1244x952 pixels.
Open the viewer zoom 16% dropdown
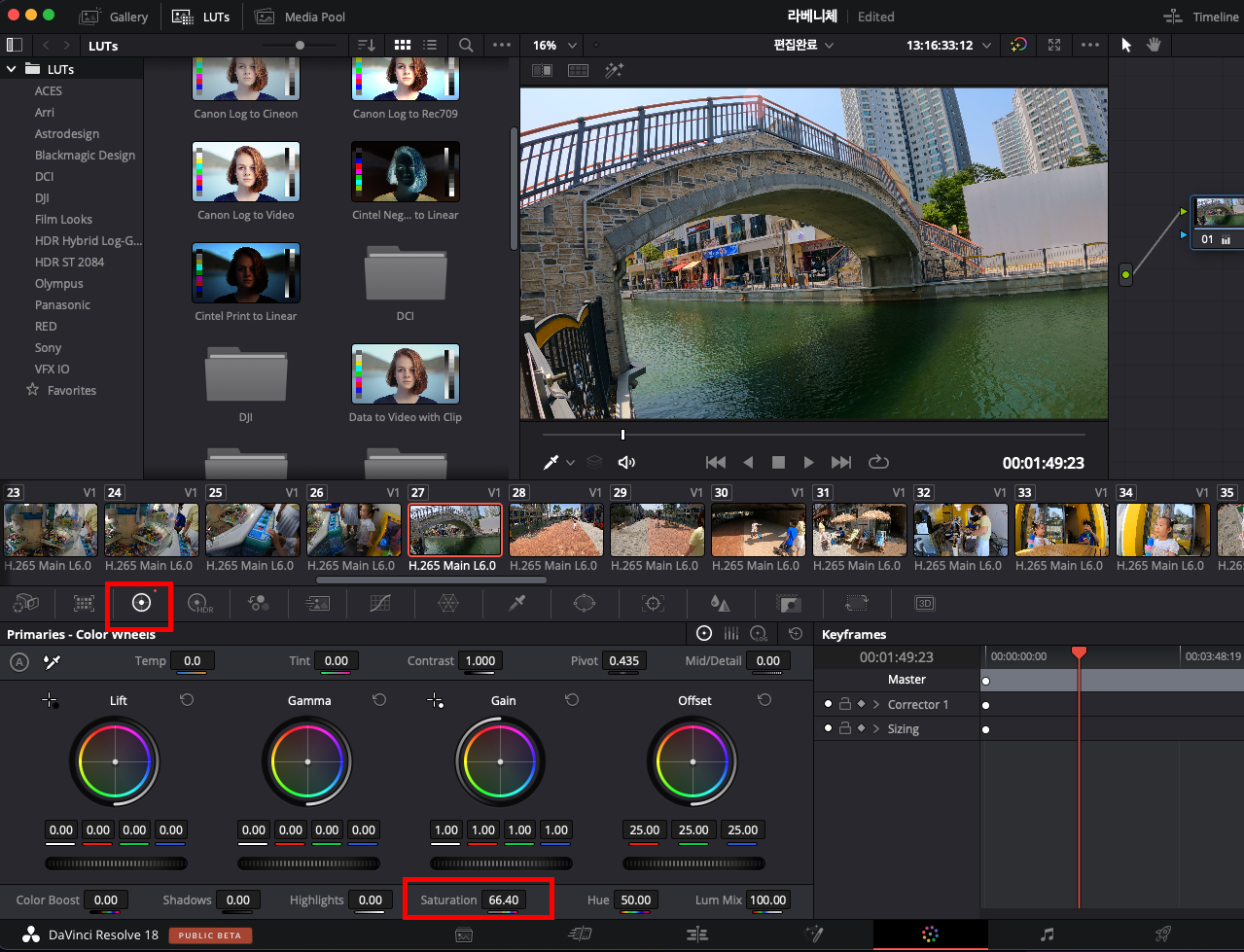pos(554,45)
